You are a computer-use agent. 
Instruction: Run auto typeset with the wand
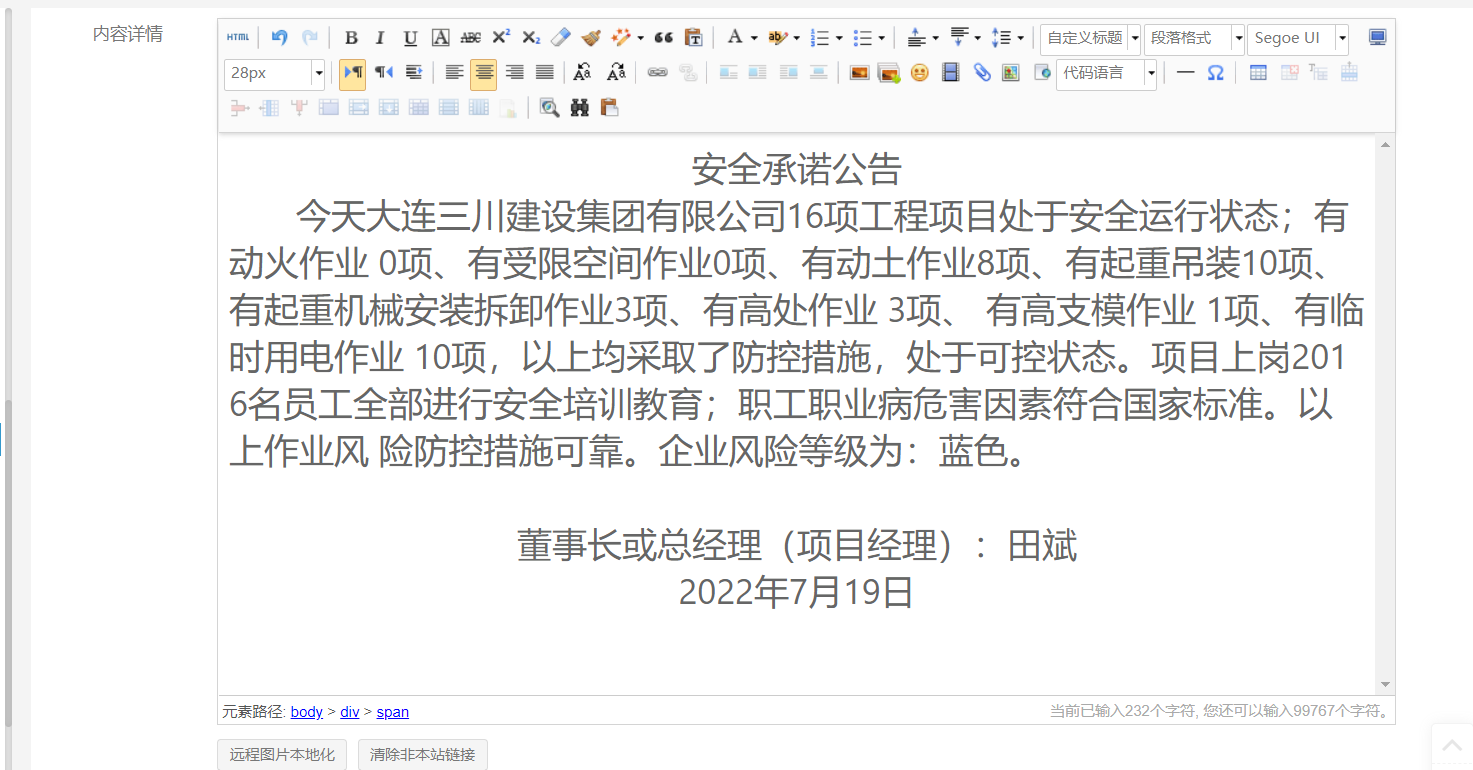(x=621, y=38)
